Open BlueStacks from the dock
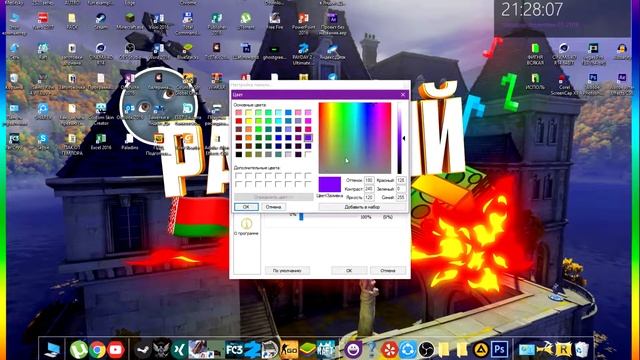 (x=308, y=350)
